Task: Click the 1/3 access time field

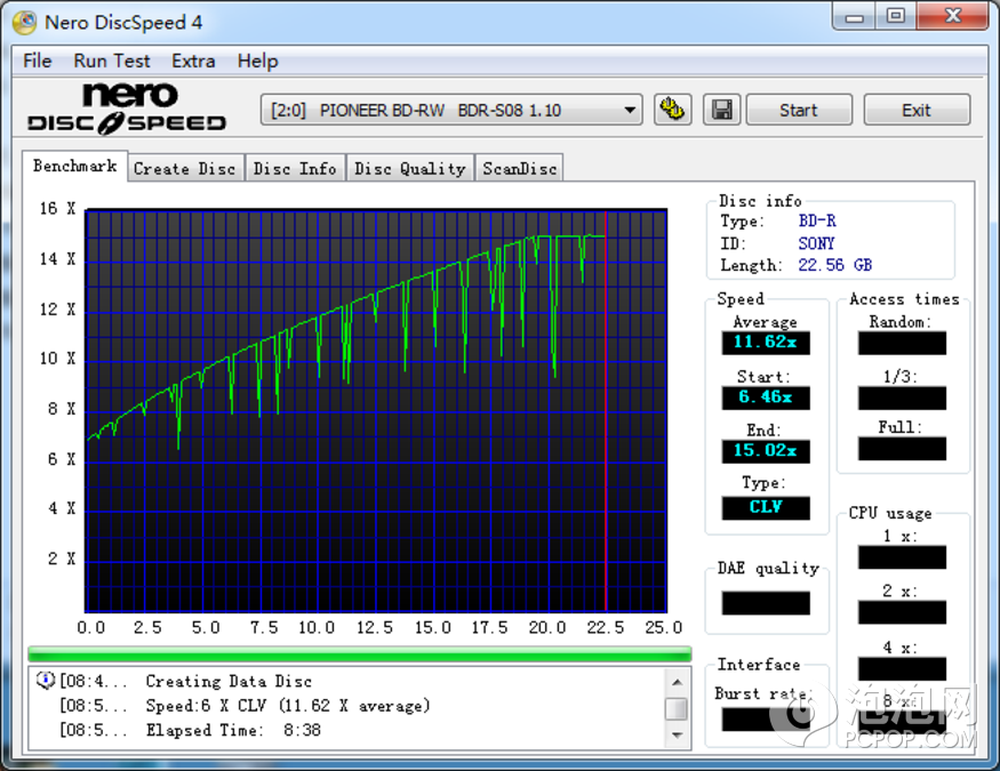Action: 902,398
